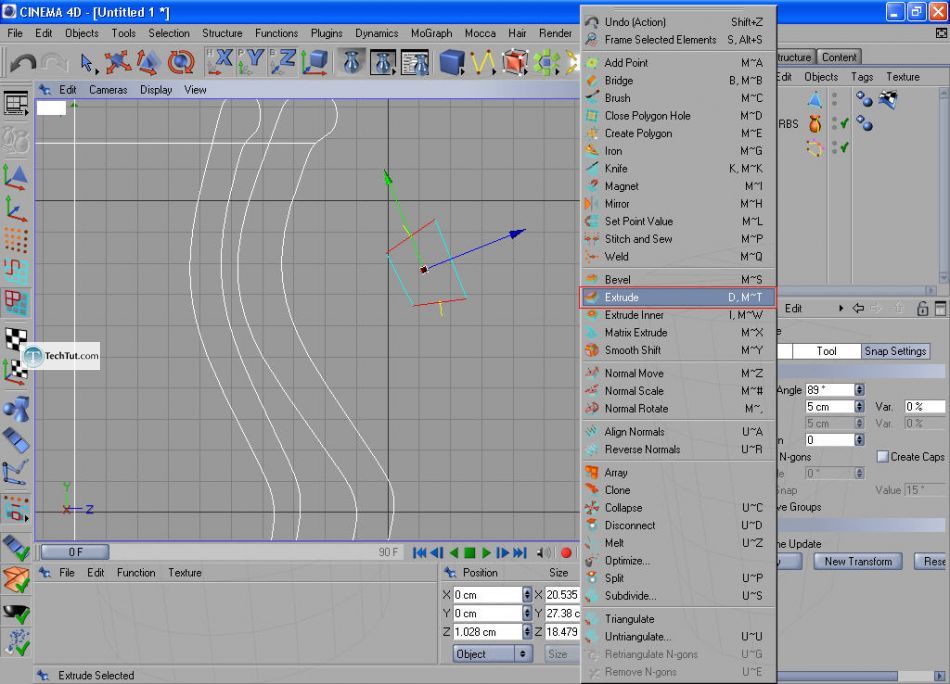Screen dimensions: 950x684
Task: Open Texture menu in material manager
Action: coord(185,573)
